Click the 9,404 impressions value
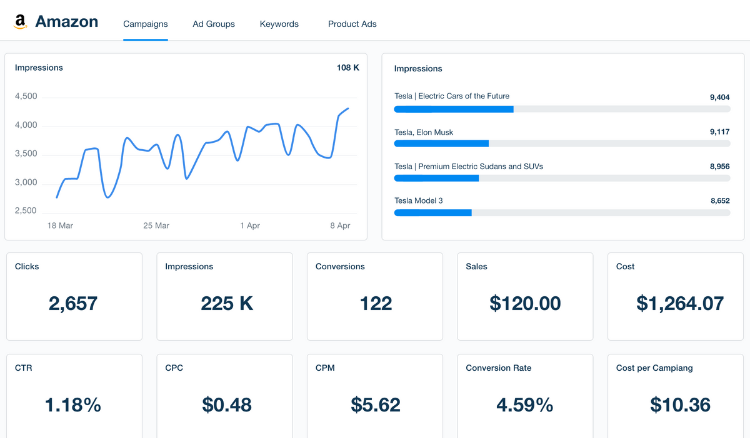750x438 pixels. tap(719, 97)
